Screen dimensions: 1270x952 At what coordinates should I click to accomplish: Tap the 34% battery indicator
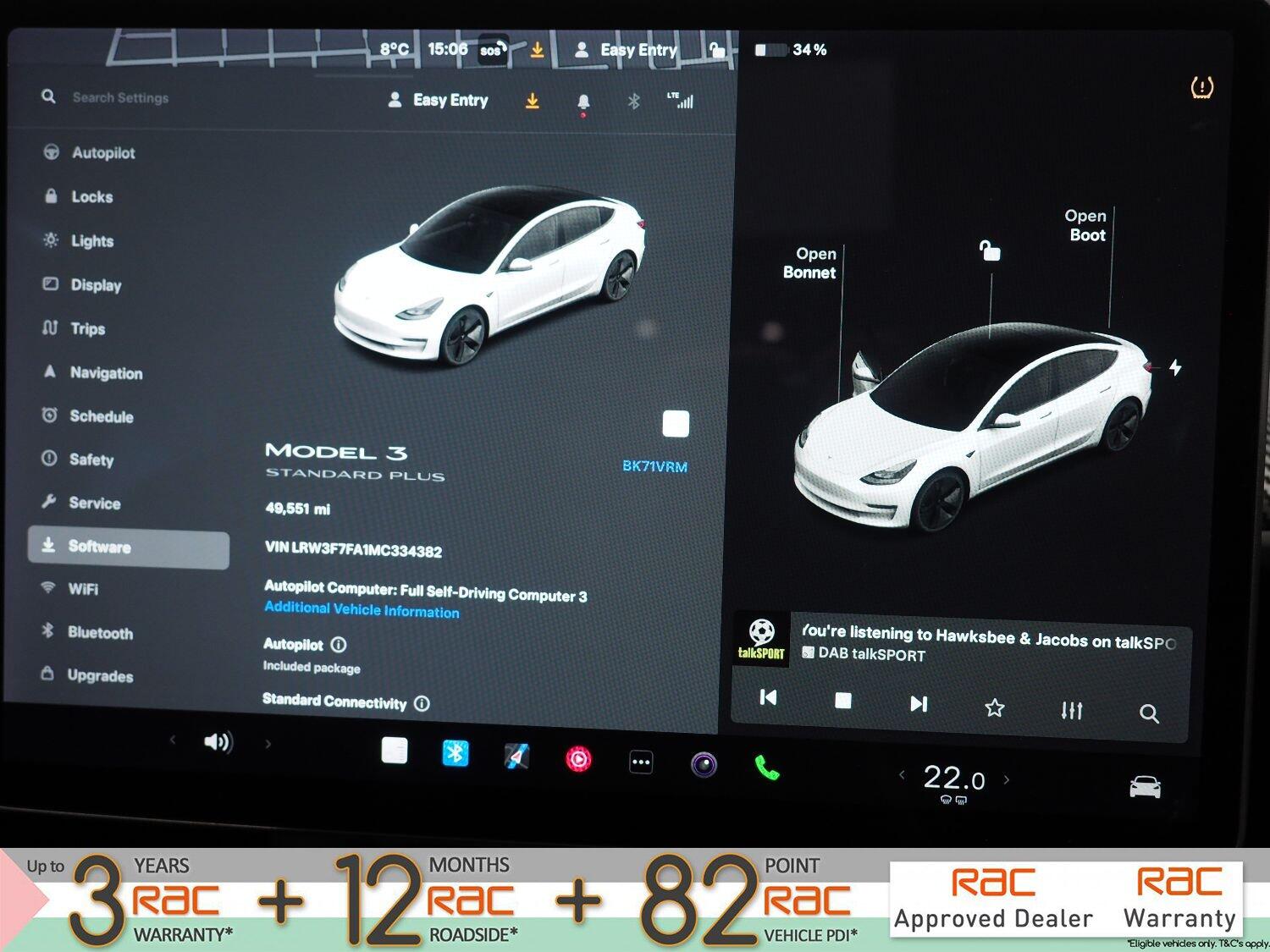[x=791, y=50]
